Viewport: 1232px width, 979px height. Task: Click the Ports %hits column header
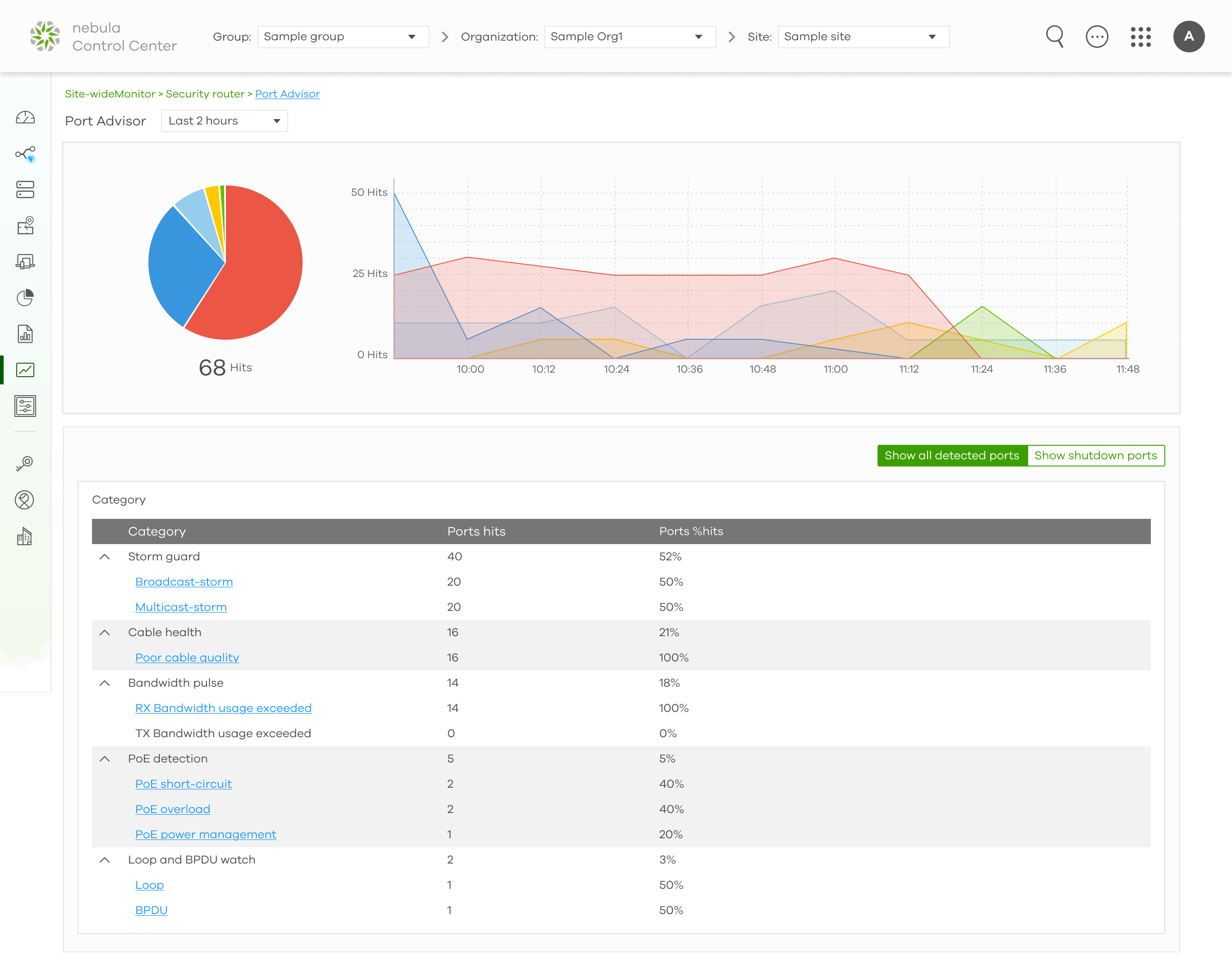coord(691,532)
